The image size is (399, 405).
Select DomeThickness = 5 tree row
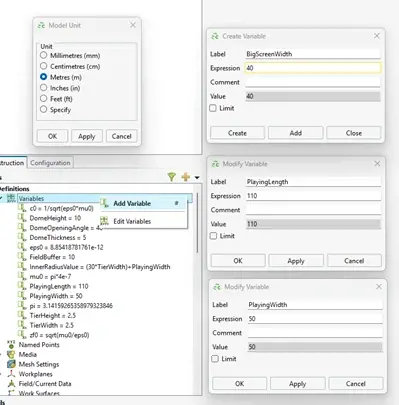58,237
